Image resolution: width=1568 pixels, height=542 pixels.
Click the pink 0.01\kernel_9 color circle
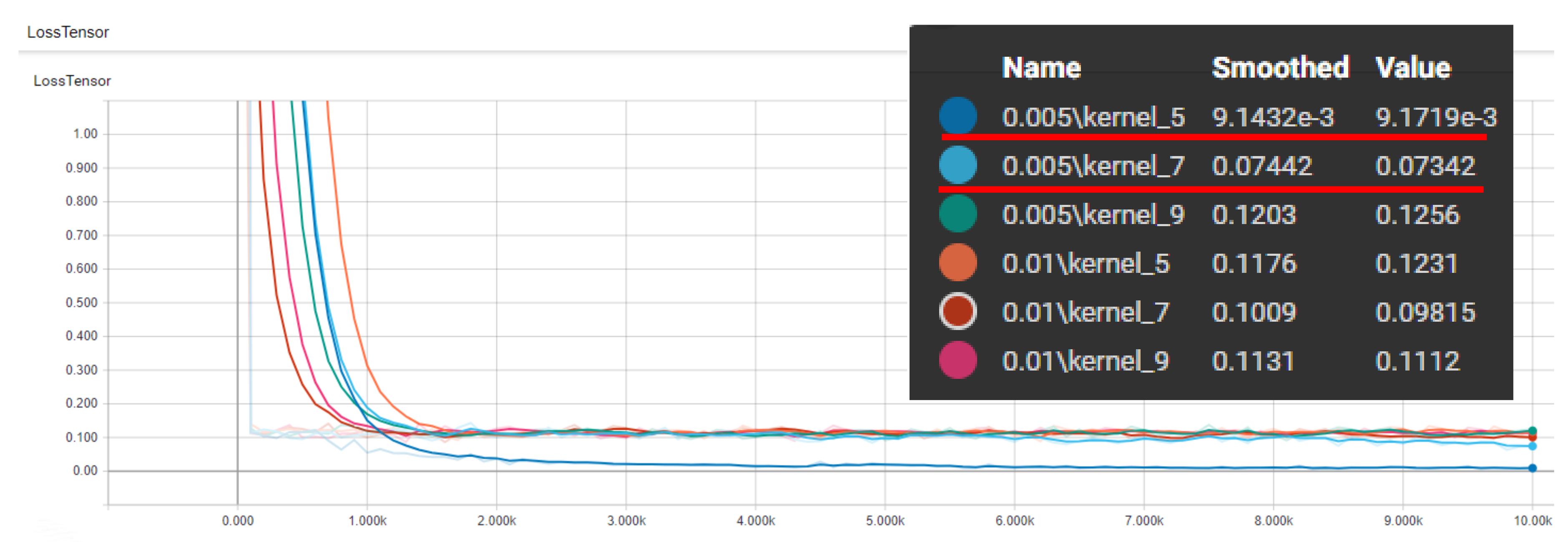coord(957,360)
